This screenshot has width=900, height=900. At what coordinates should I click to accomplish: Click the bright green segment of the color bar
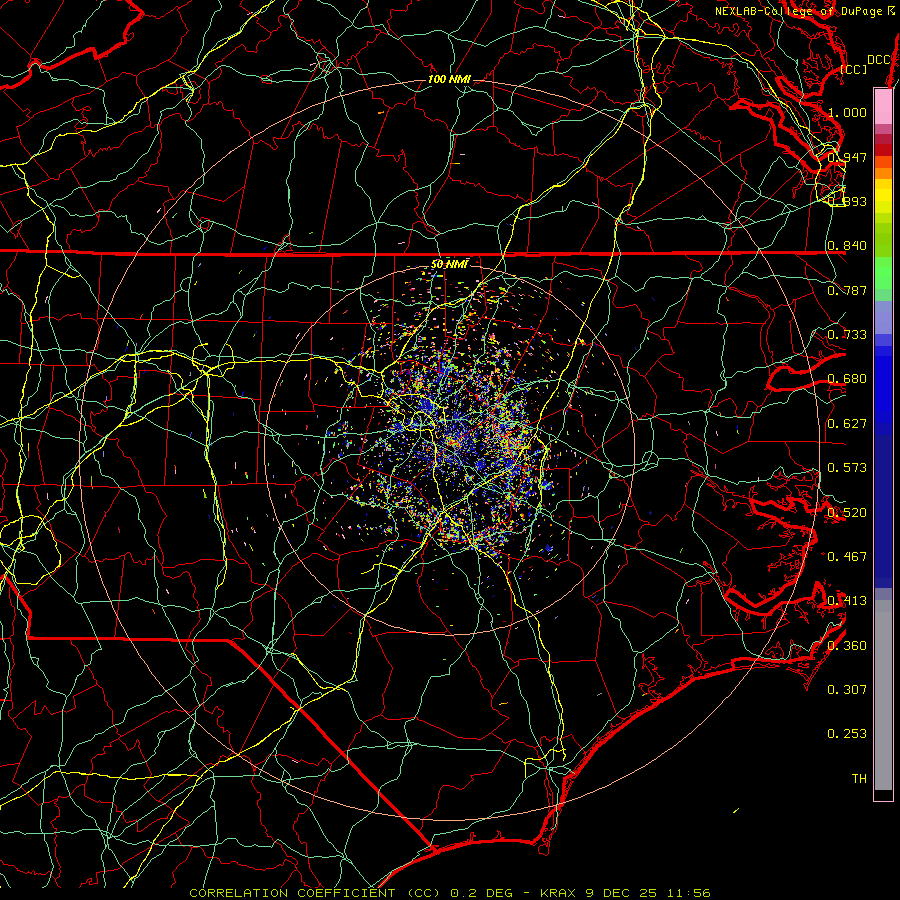883,273
